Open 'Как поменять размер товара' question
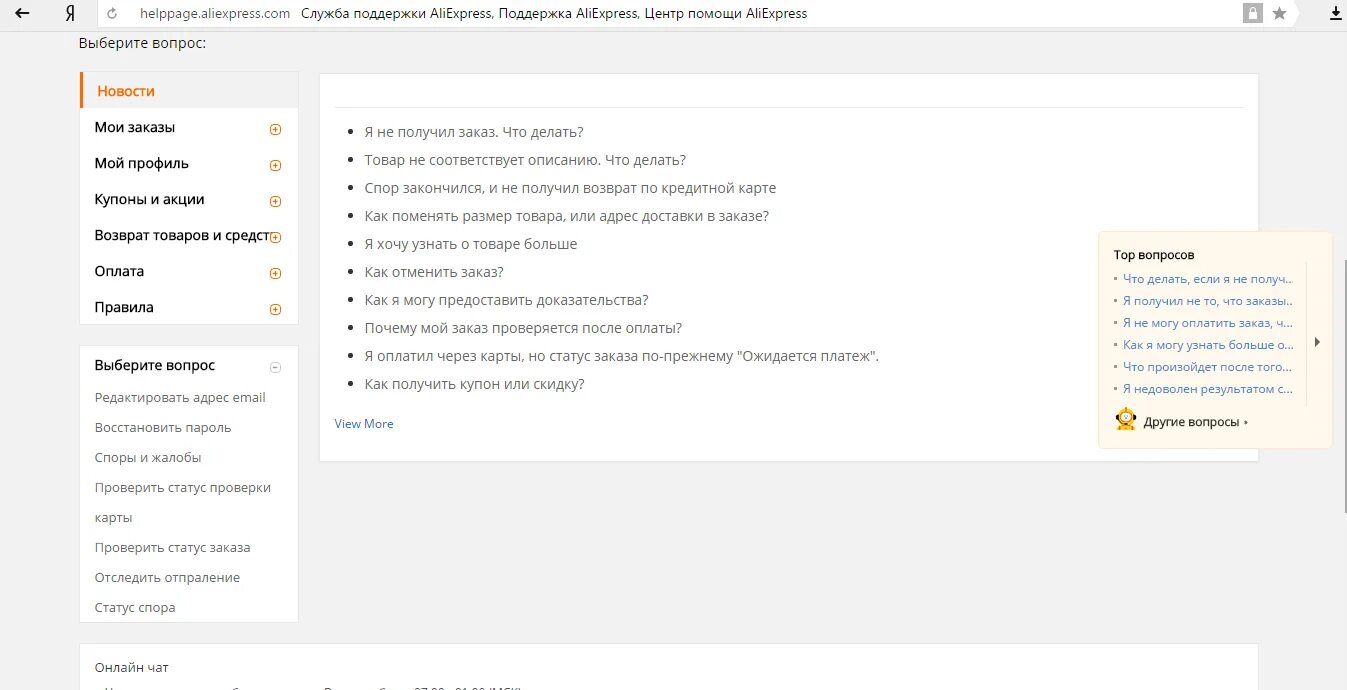 (x=567, y=216)
